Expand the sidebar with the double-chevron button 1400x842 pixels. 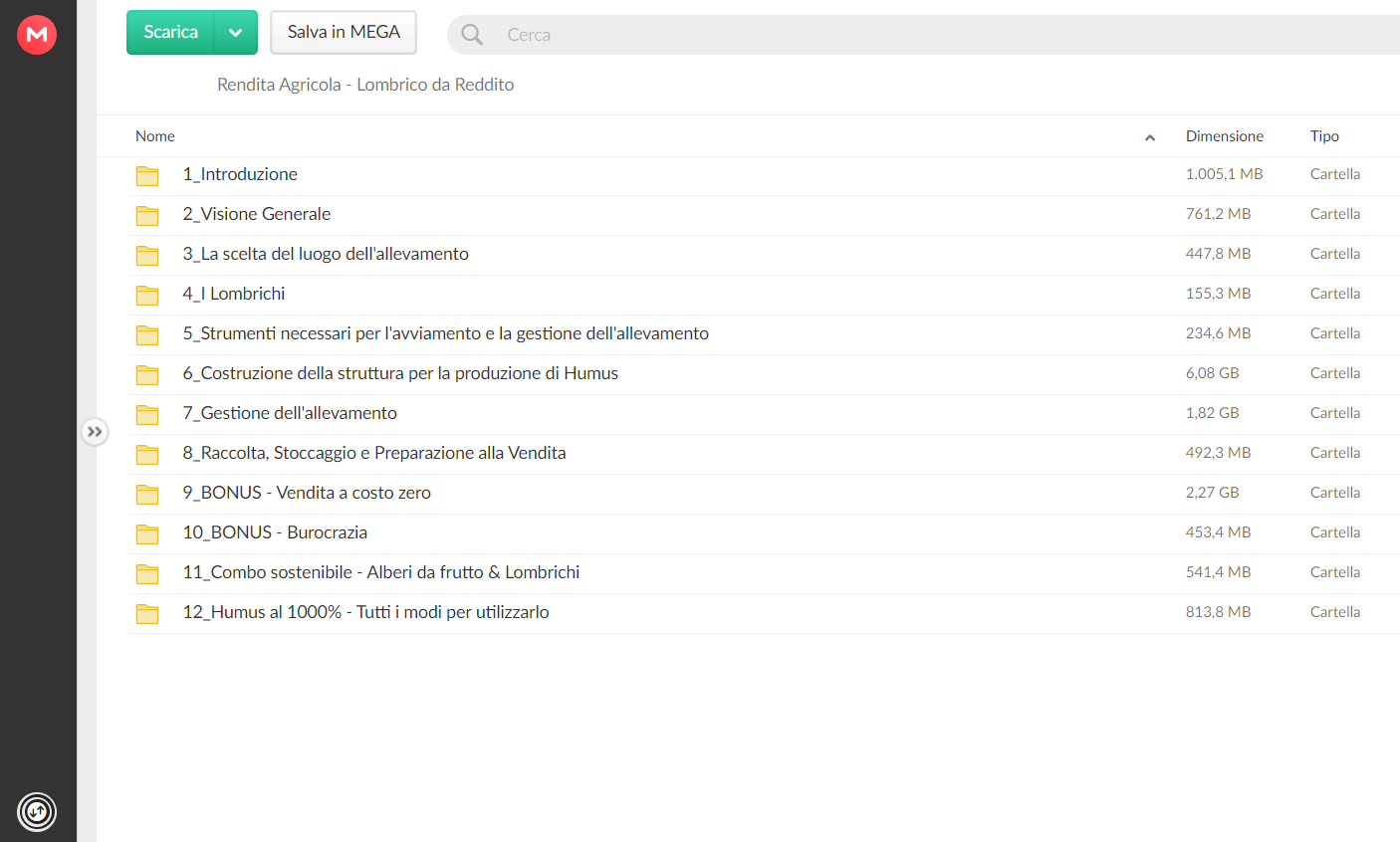95,432
